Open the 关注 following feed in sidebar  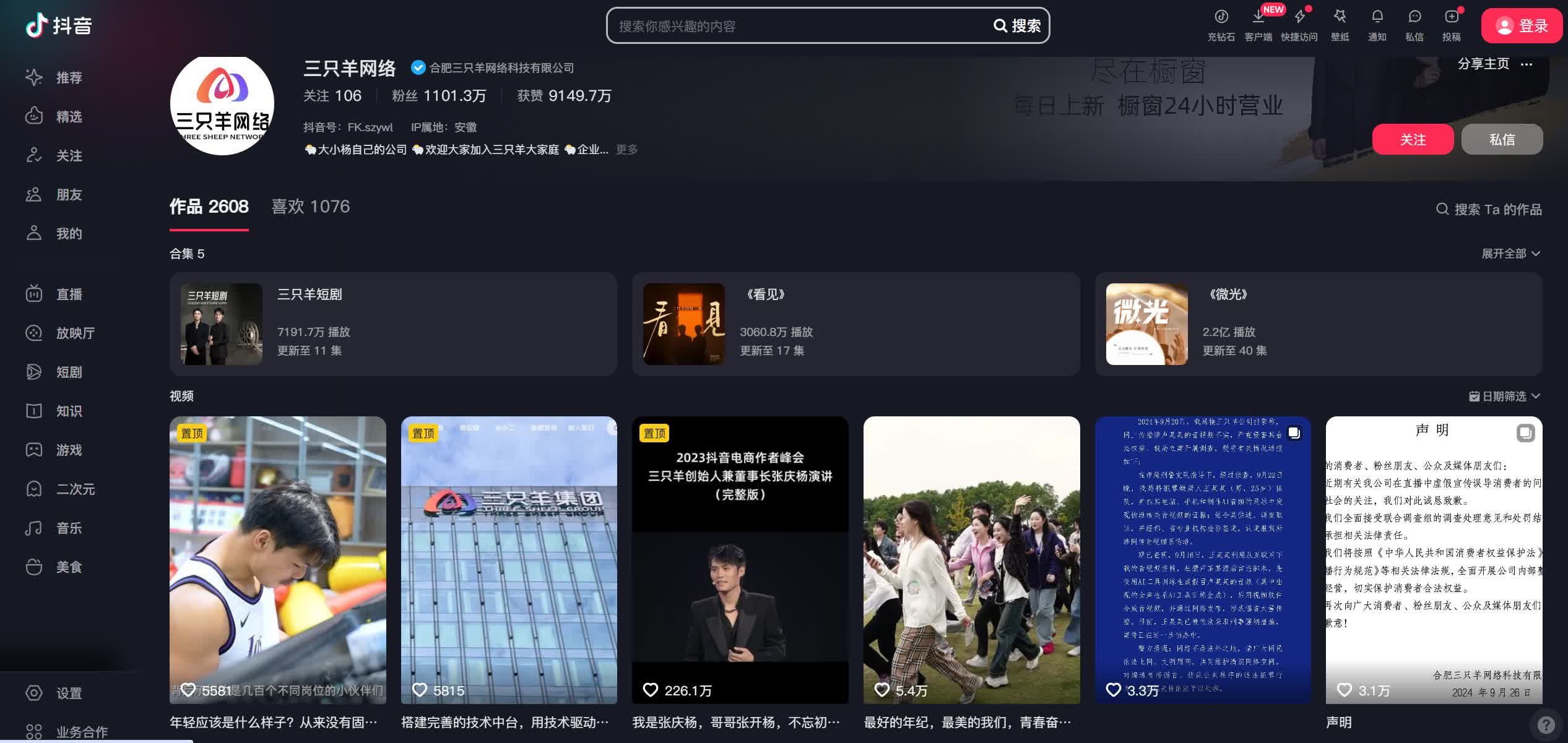(x=54, y=155)
